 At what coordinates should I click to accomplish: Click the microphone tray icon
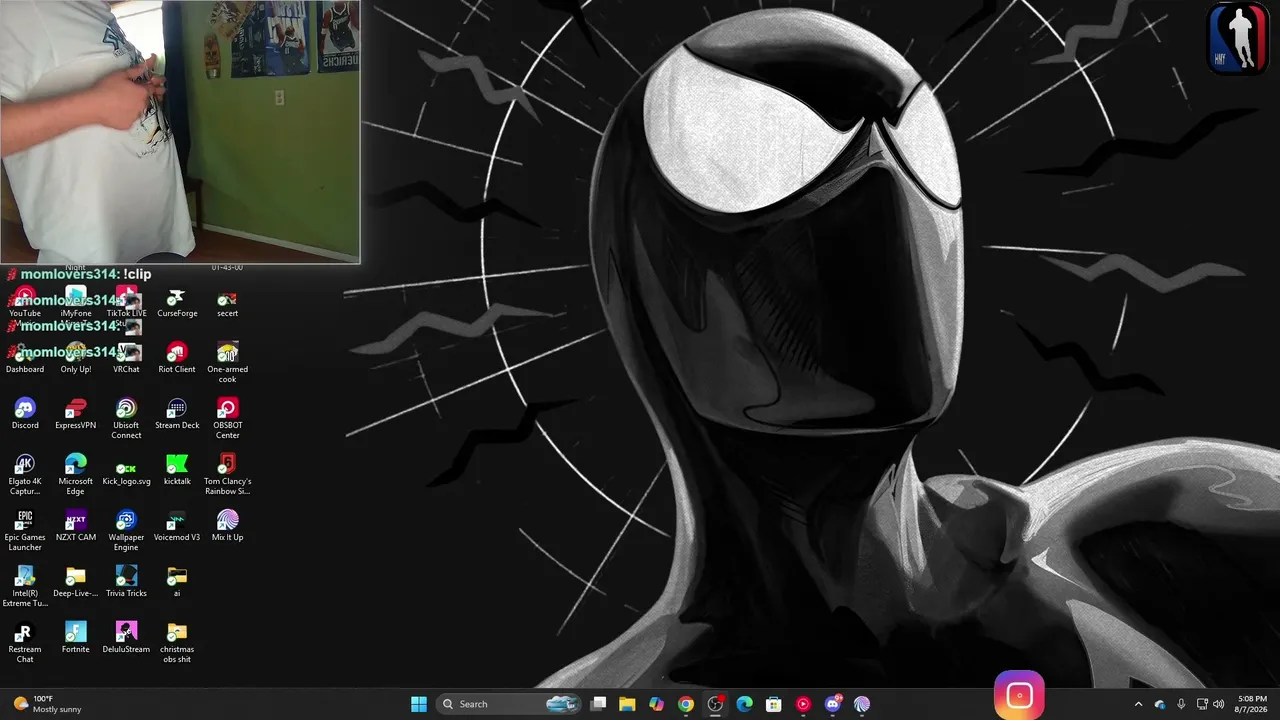[1181, 704]
